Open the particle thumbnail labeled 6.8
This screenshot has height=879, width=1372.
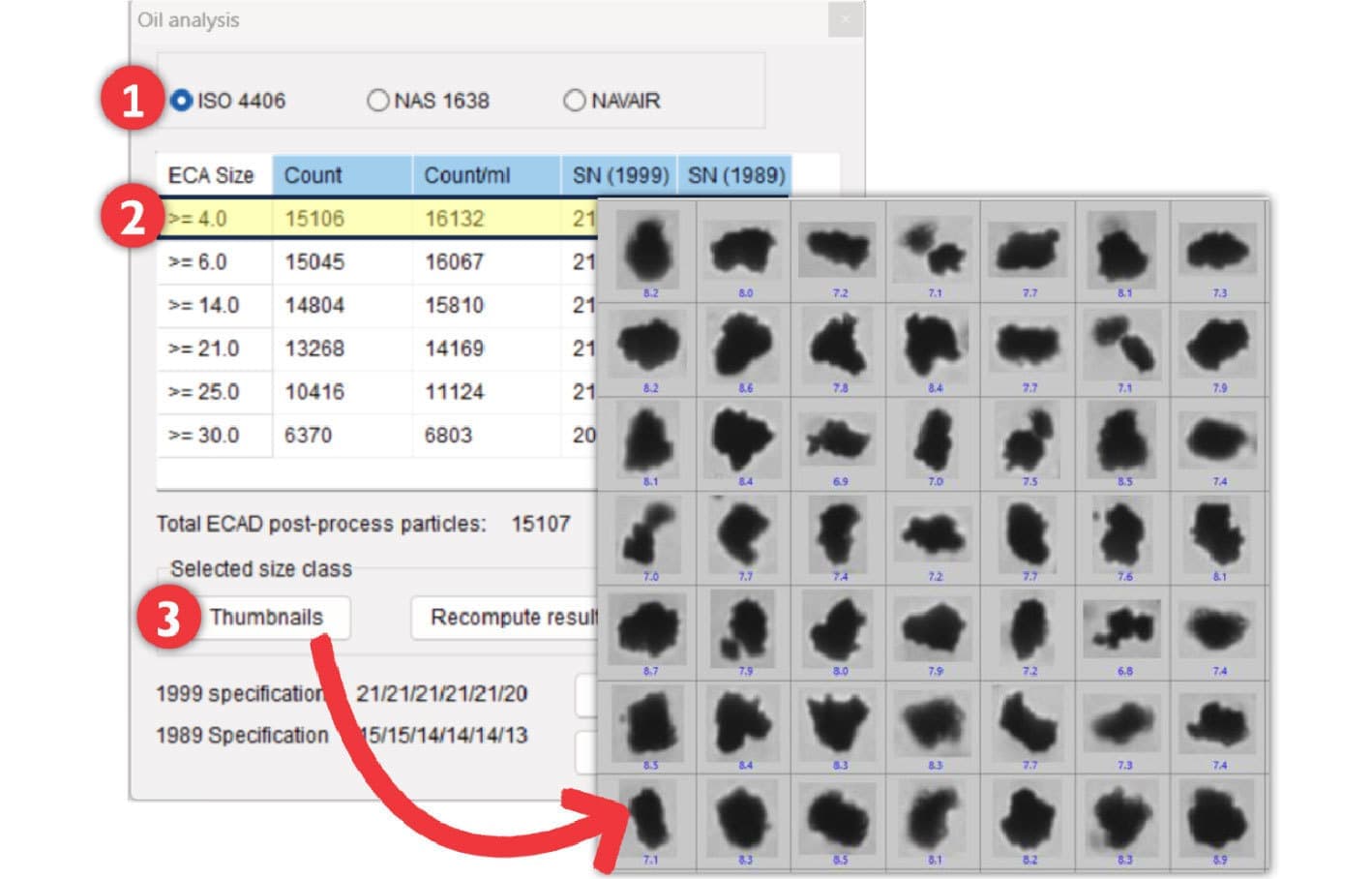(1122, 627)
